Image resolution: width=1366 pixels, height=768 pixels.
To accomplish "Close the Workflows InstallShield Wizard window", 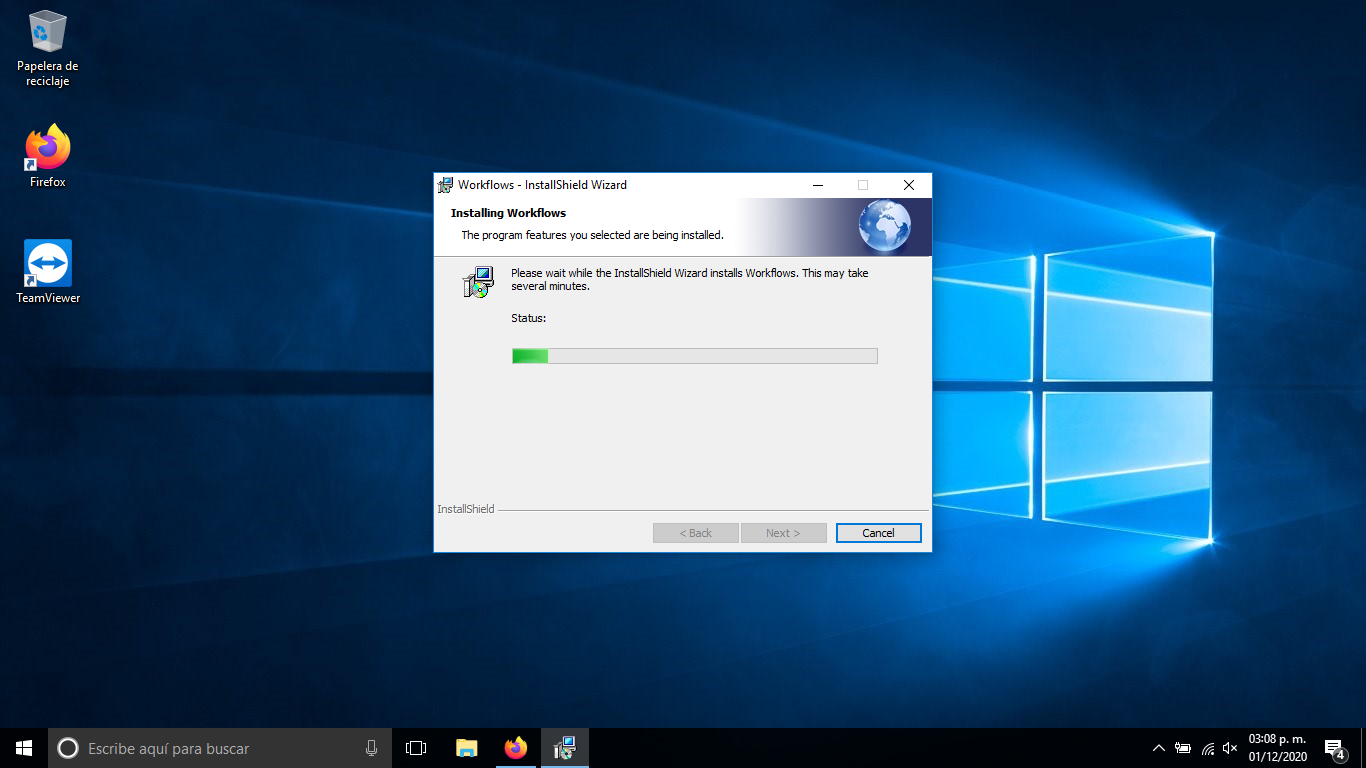I will click(908, 185).
